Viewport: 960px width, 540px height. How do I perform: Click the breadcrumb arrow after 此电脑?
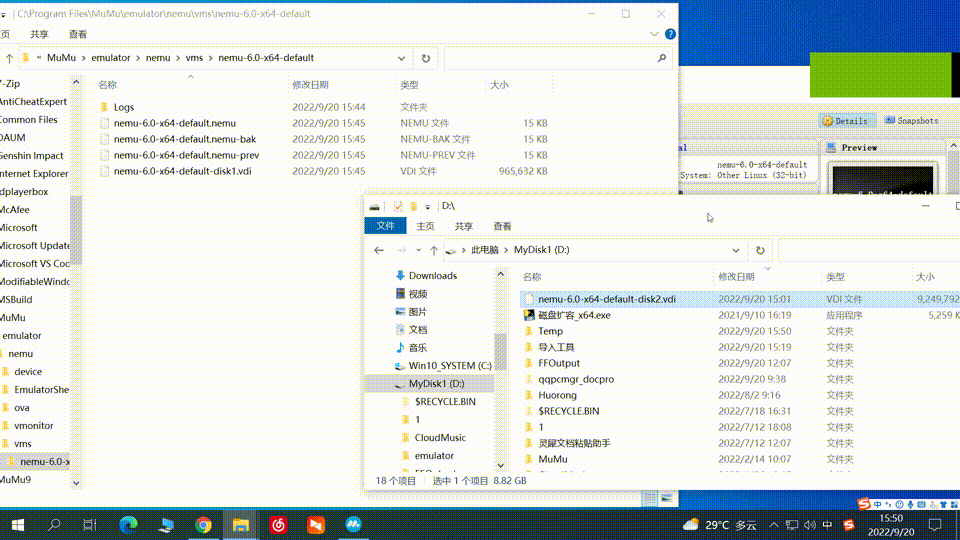coord(506,250)
